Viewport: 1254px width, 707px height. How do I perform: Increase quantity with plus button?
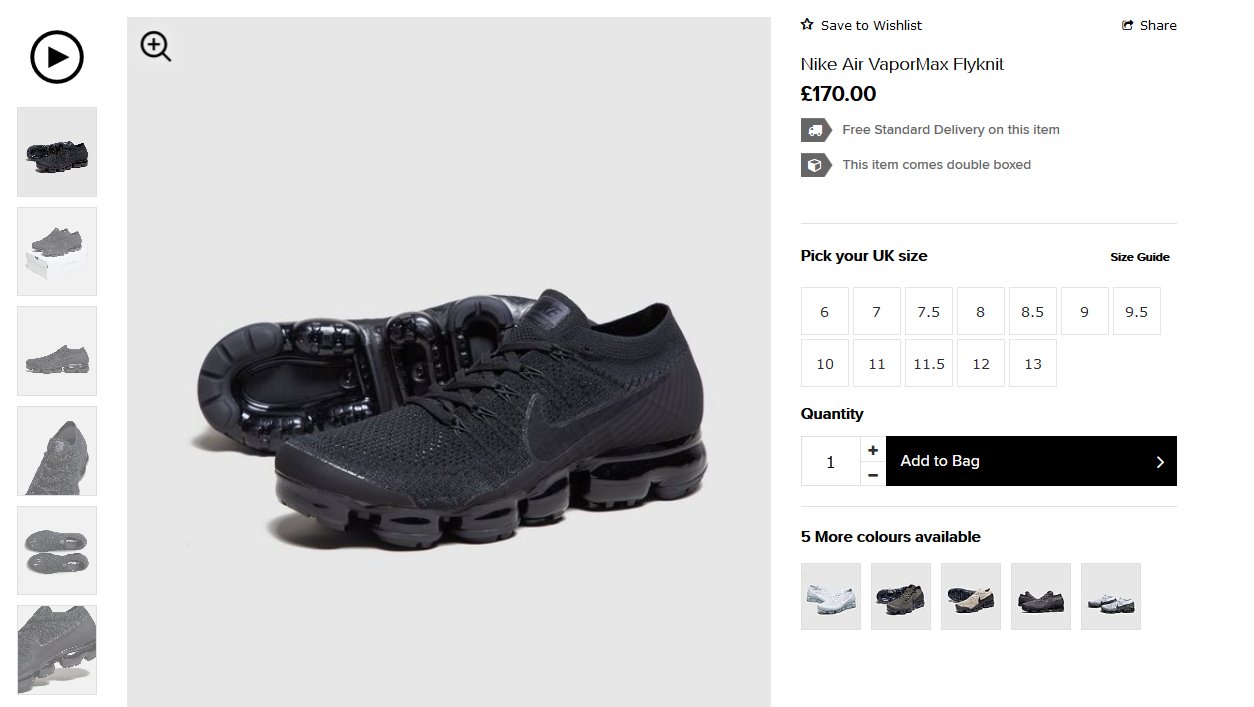(873, 450)
